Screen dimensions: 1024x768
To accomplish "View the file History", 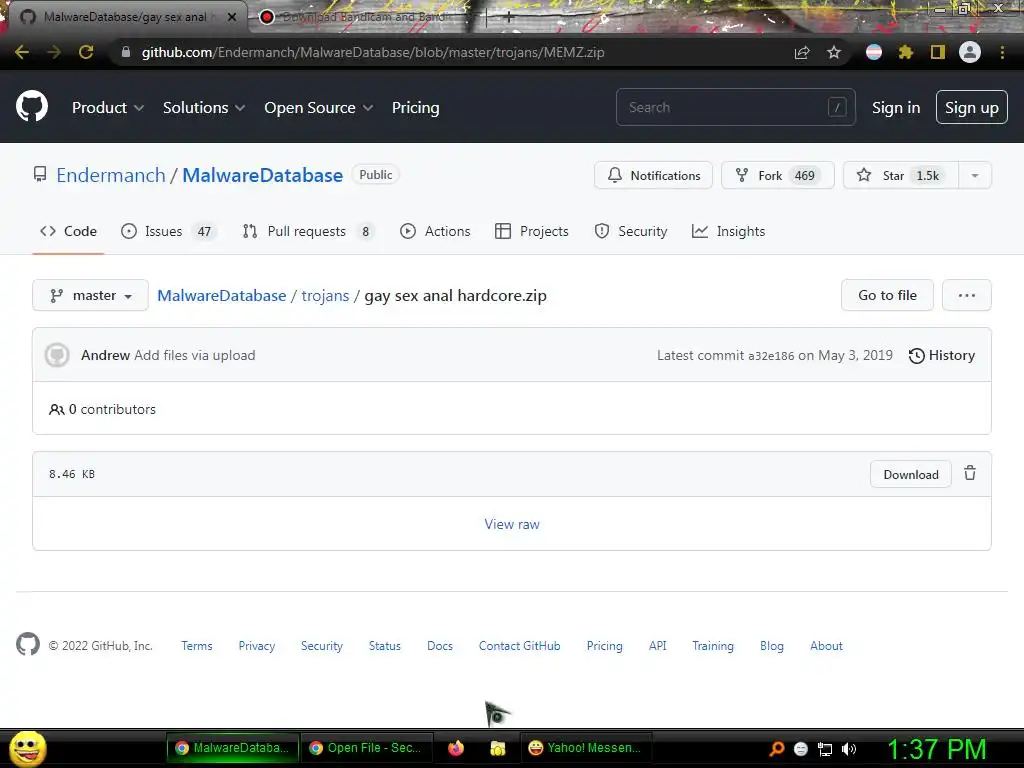I will 942,355.
